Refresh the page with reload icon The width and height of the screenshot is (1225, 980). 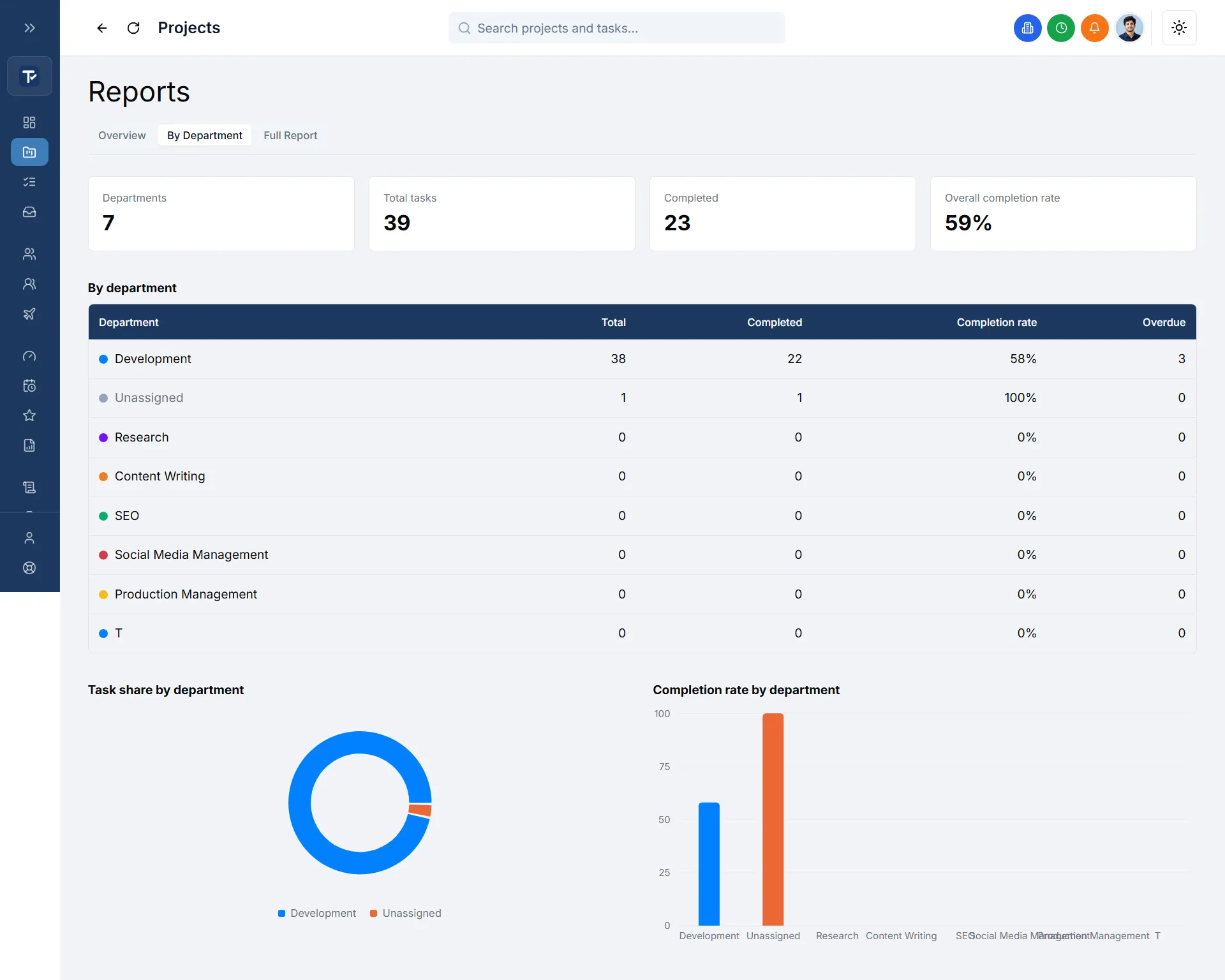click(133, 28)
